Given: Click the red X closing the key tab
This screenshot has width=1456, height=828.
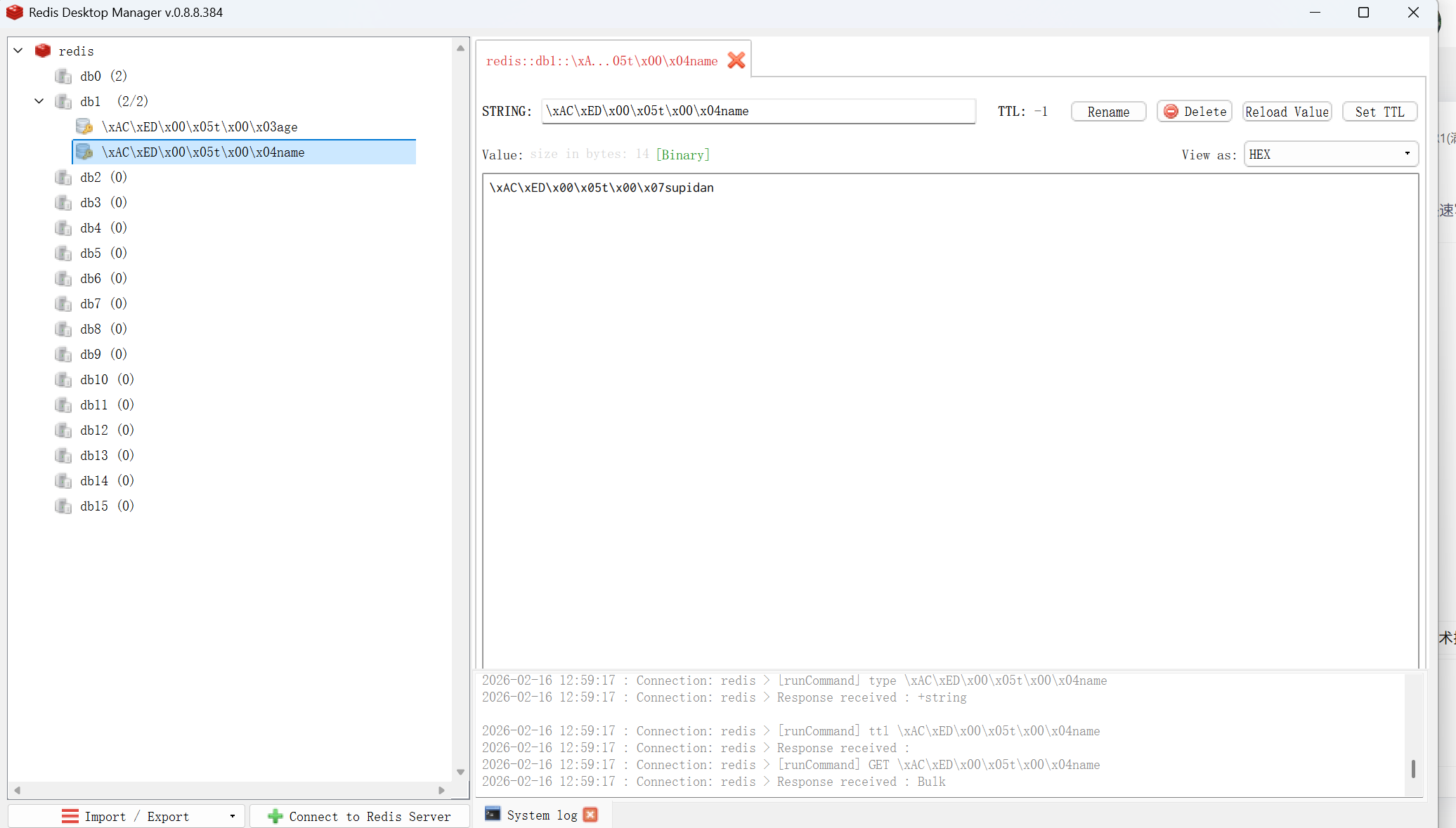Looking at the screenshot, I should click(x=736, y=61).
